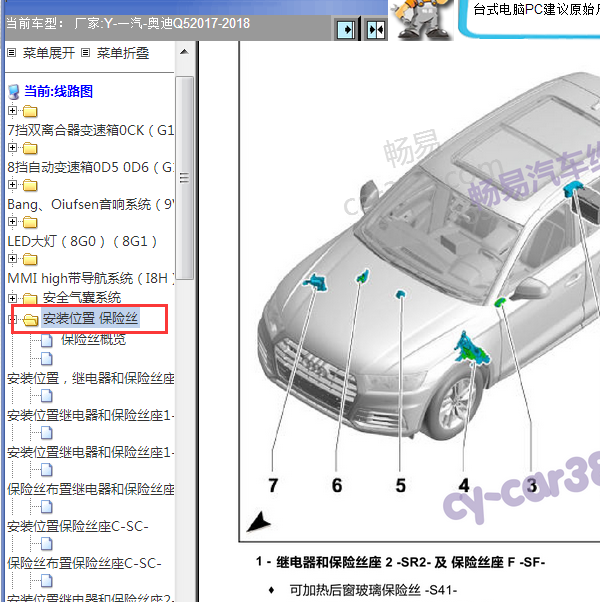Click the 可加热后窗玻璃保险丝 -S41- line
The image size is (600, 602).
coord(373,590)
